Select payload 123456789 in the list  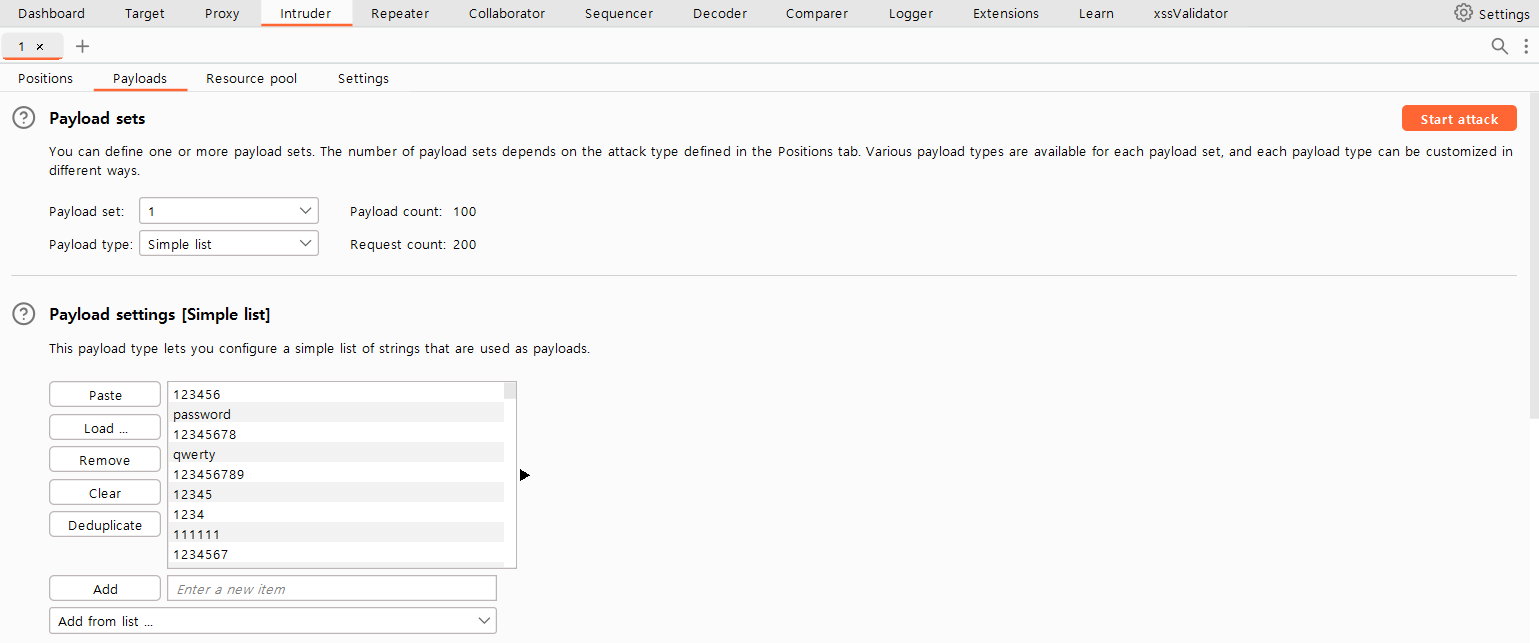click(x=336, y=474)
